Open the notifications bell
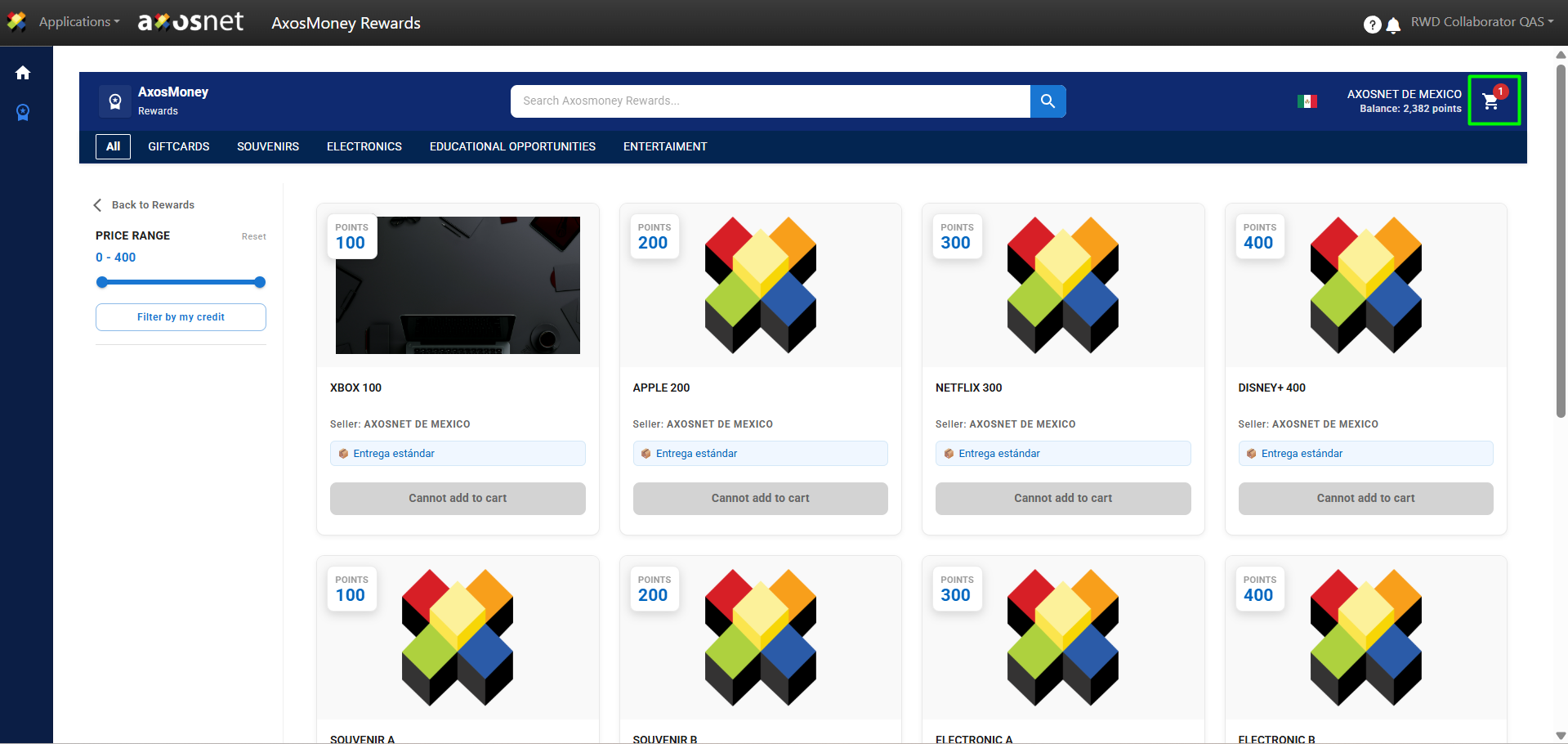1568x744 pixels. tap(1394, 25)
